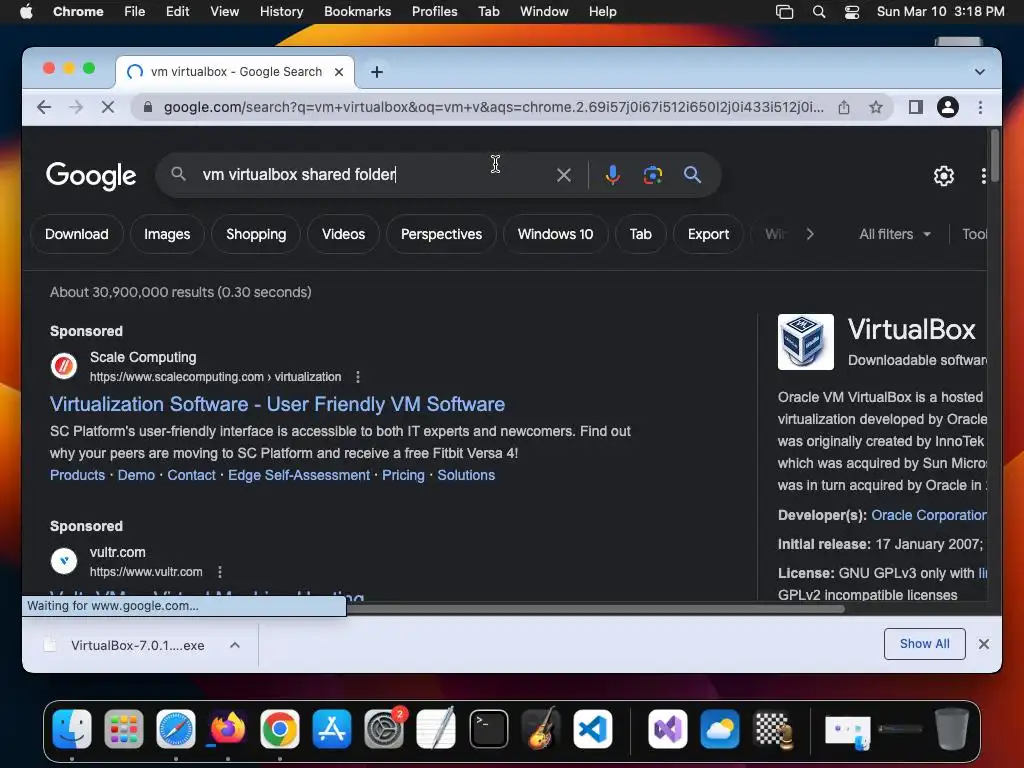
Task: Launch Firefox from the Dock
Action: 227,728
